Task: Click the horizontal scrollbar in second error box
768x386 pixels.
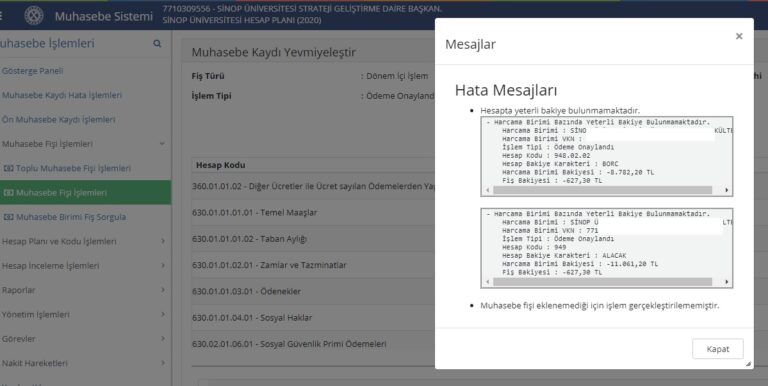Action: coord(602,282)
